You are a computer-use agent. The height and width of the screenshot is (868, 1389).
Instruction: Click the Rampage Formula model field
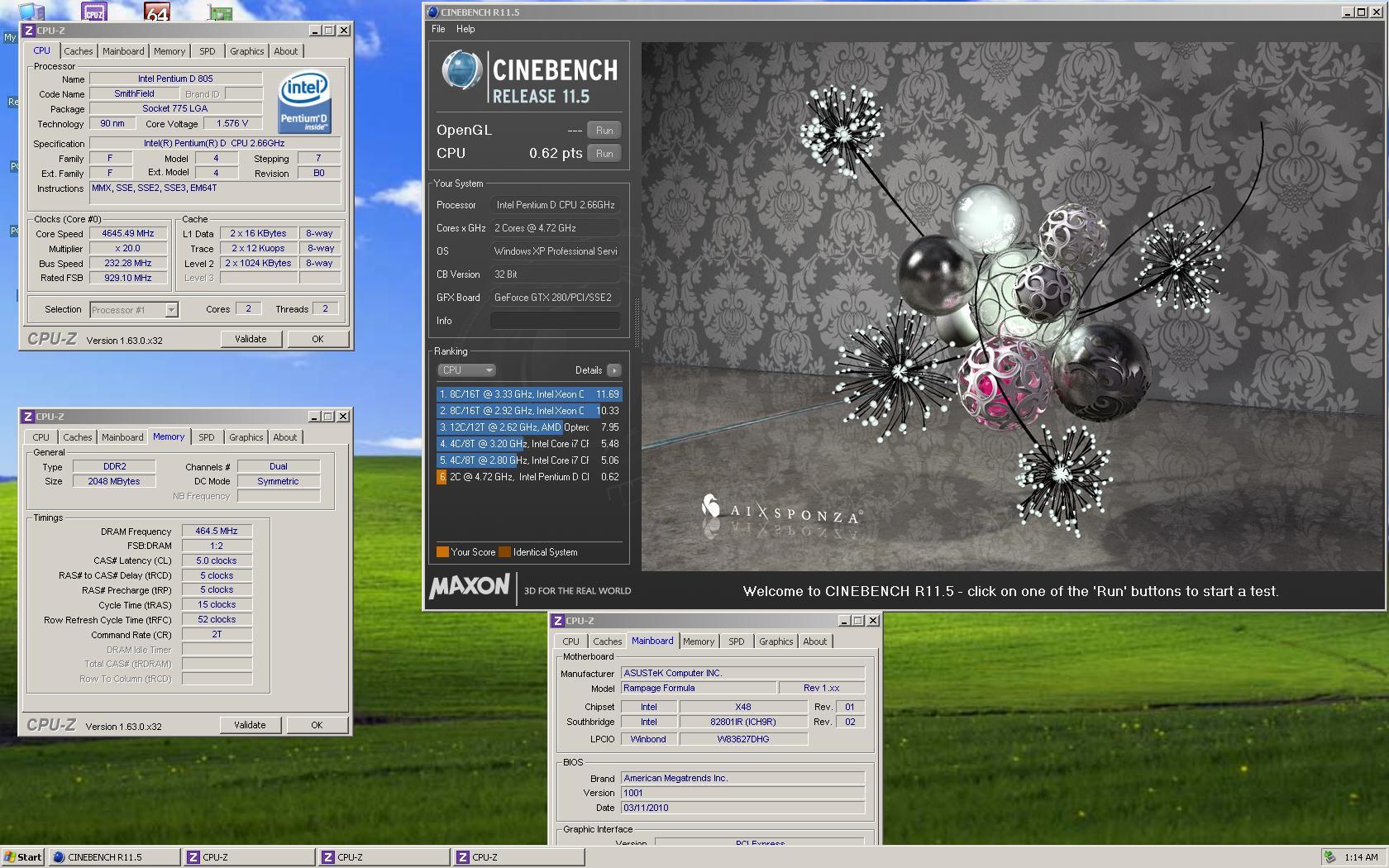[699, 688]
